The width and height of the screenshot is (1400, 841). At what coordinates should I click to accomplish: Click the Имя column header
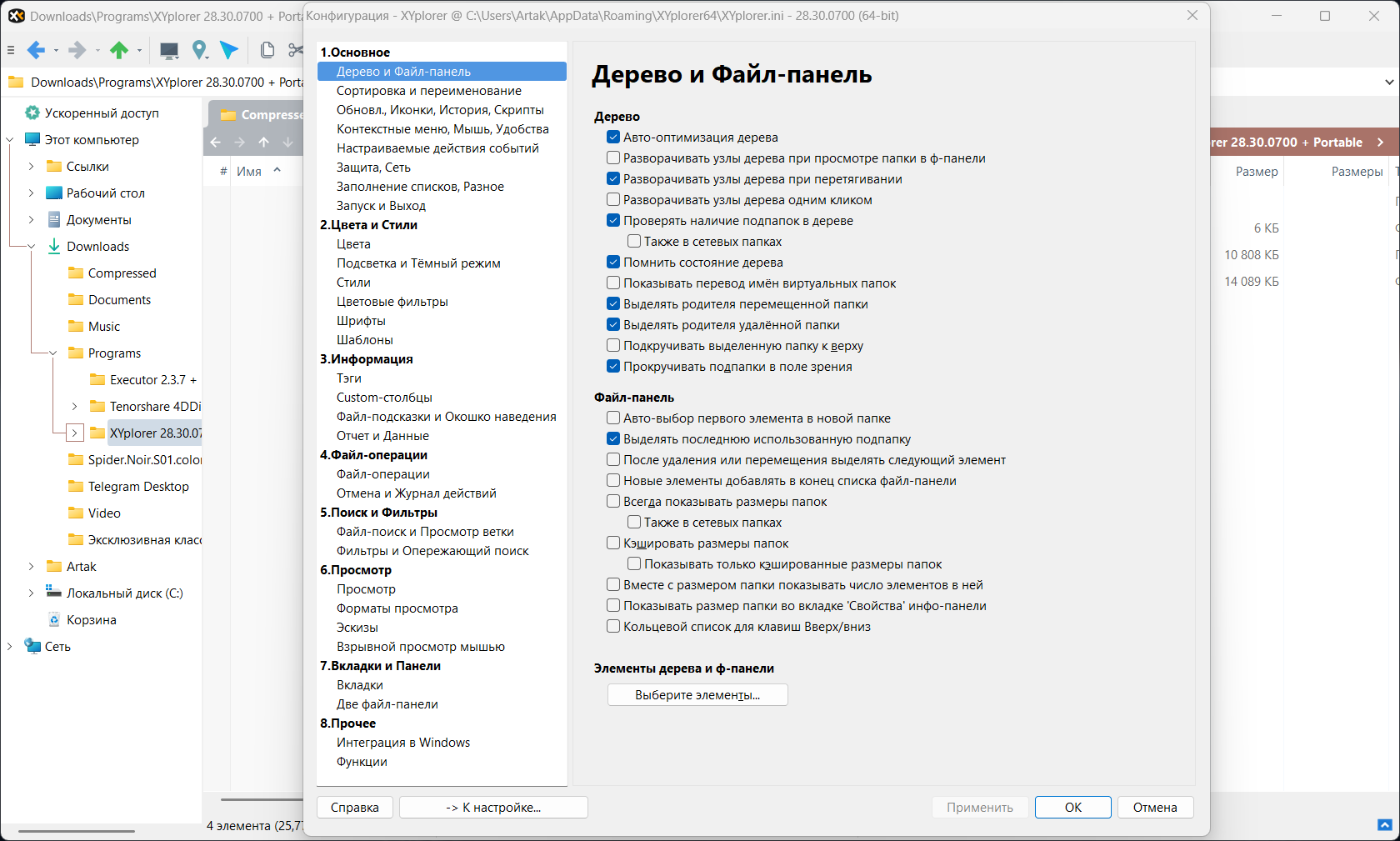click(x=249, y=172)
